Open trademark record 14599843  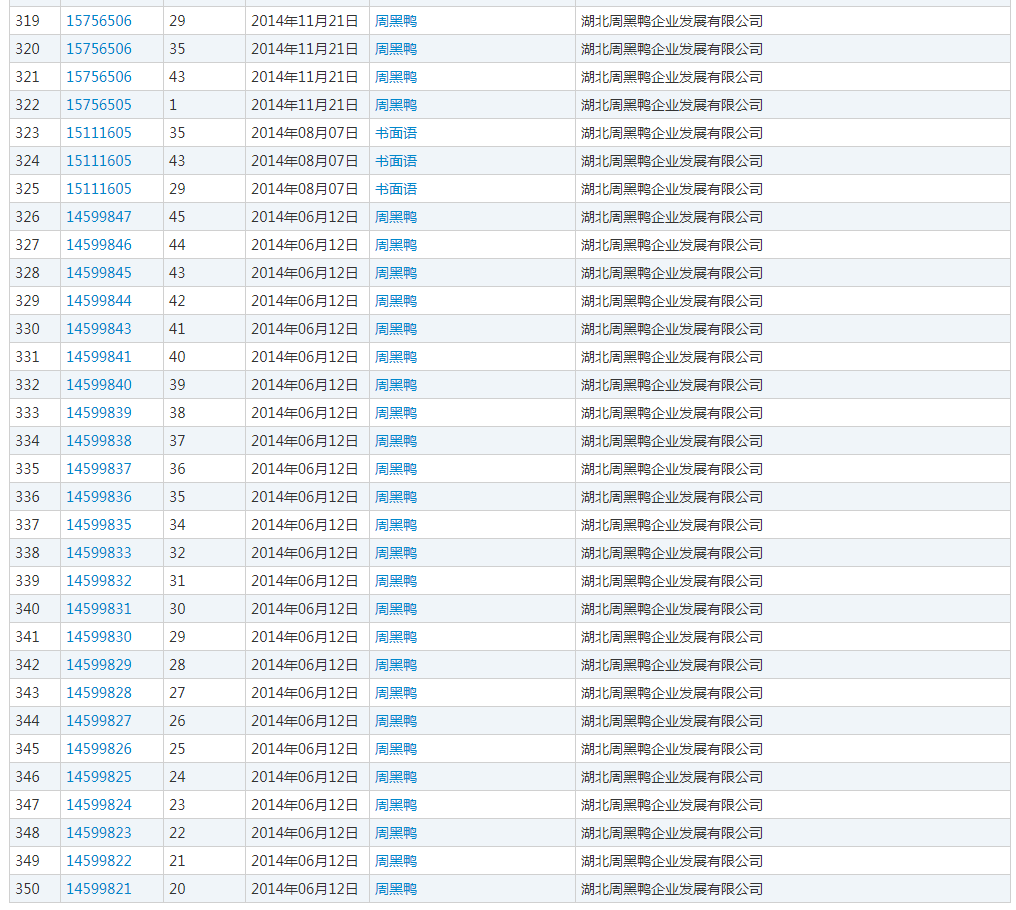point(99,329)
